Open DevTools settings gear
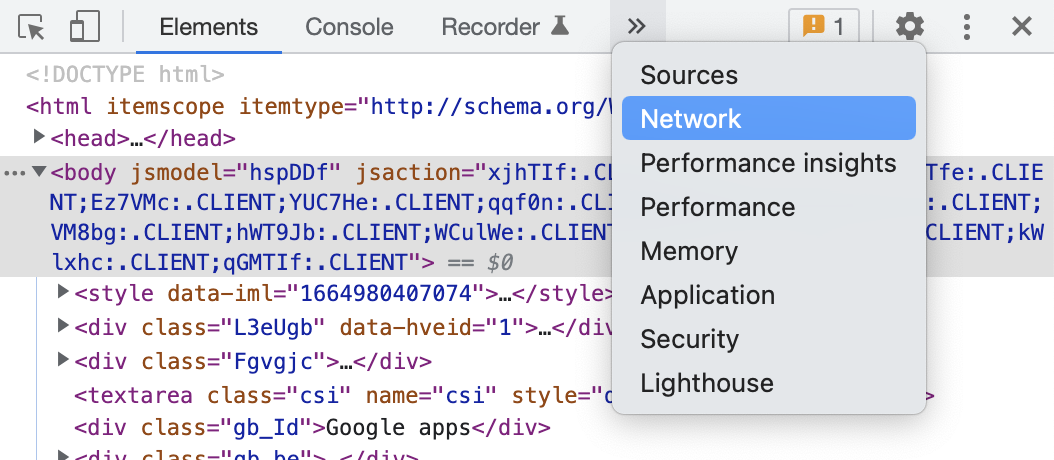The height and width of the screenshot is (460, 1054). pyautogui.click(x=909, y=27)
